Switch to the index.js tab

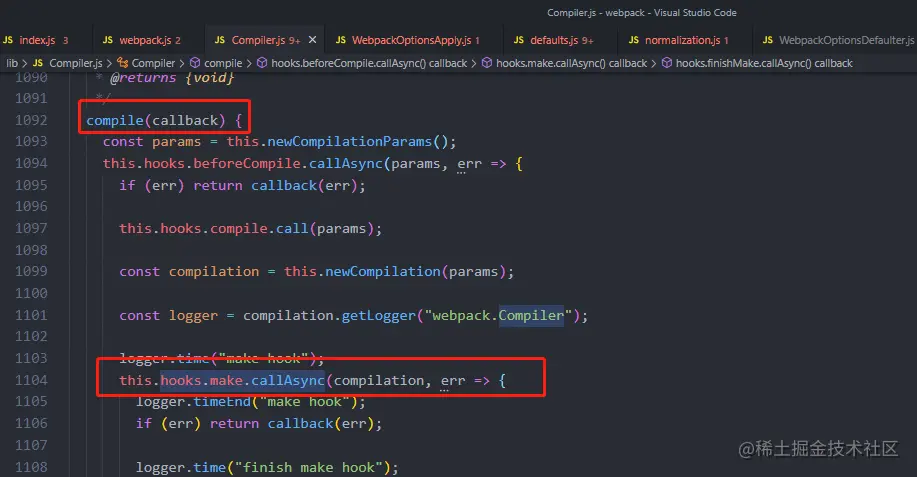pos(37,40)
